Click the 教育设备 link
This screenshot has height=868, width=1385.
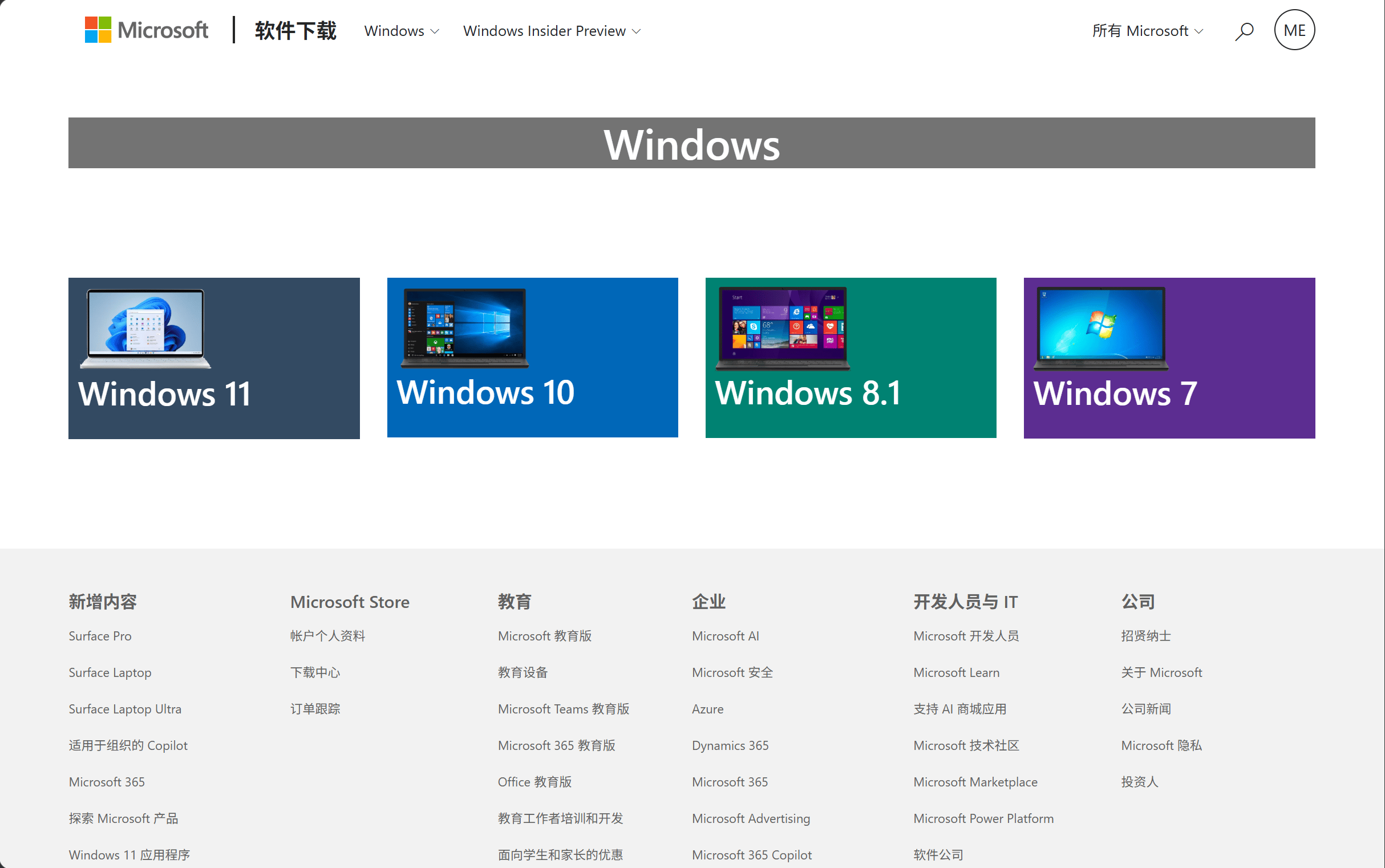click(x=523, y=672)
